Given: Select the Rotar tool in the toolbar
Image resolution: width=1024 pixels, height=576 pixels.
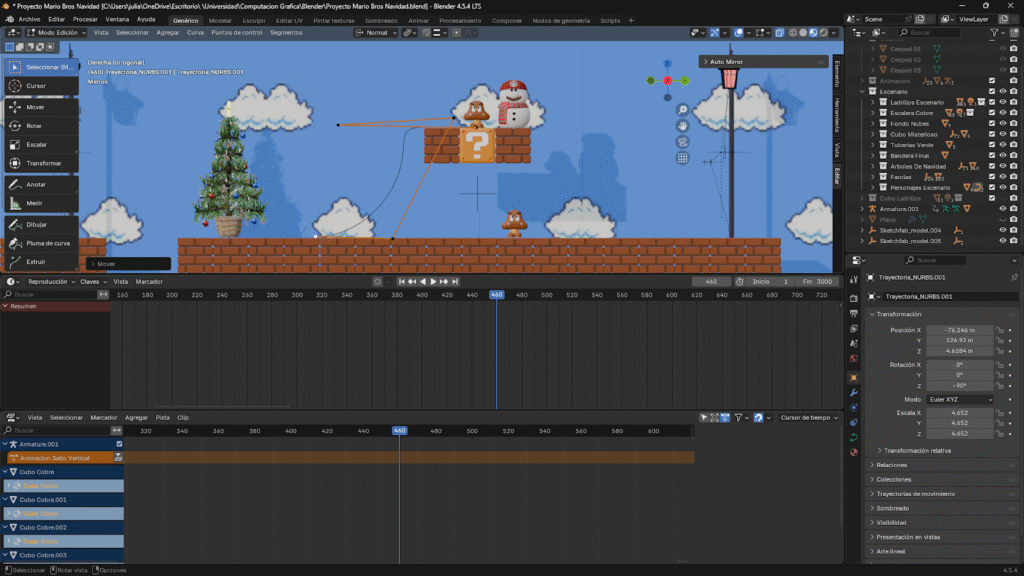Looking at the screenshot, I should (x=34, y=126).
